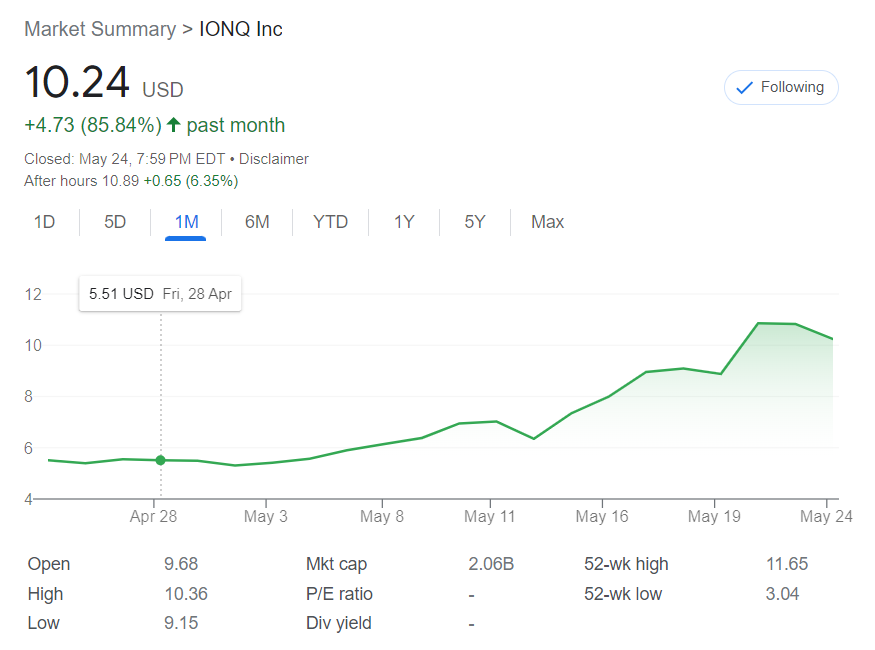
Task: Click the After hours 10.89 text
Action: click(x=81, y=181)
